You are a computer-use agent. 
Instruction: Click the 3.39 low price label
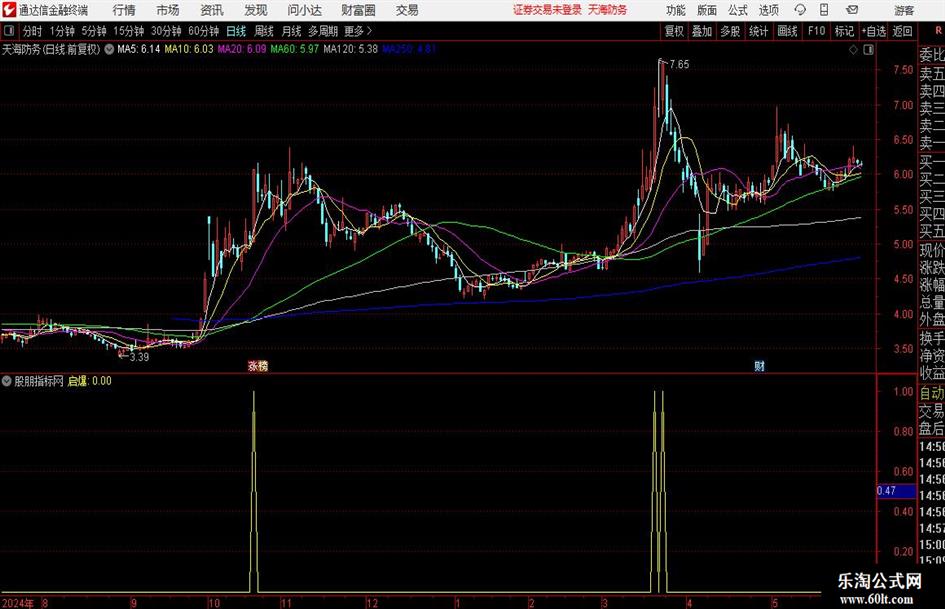tap(139, 357)
